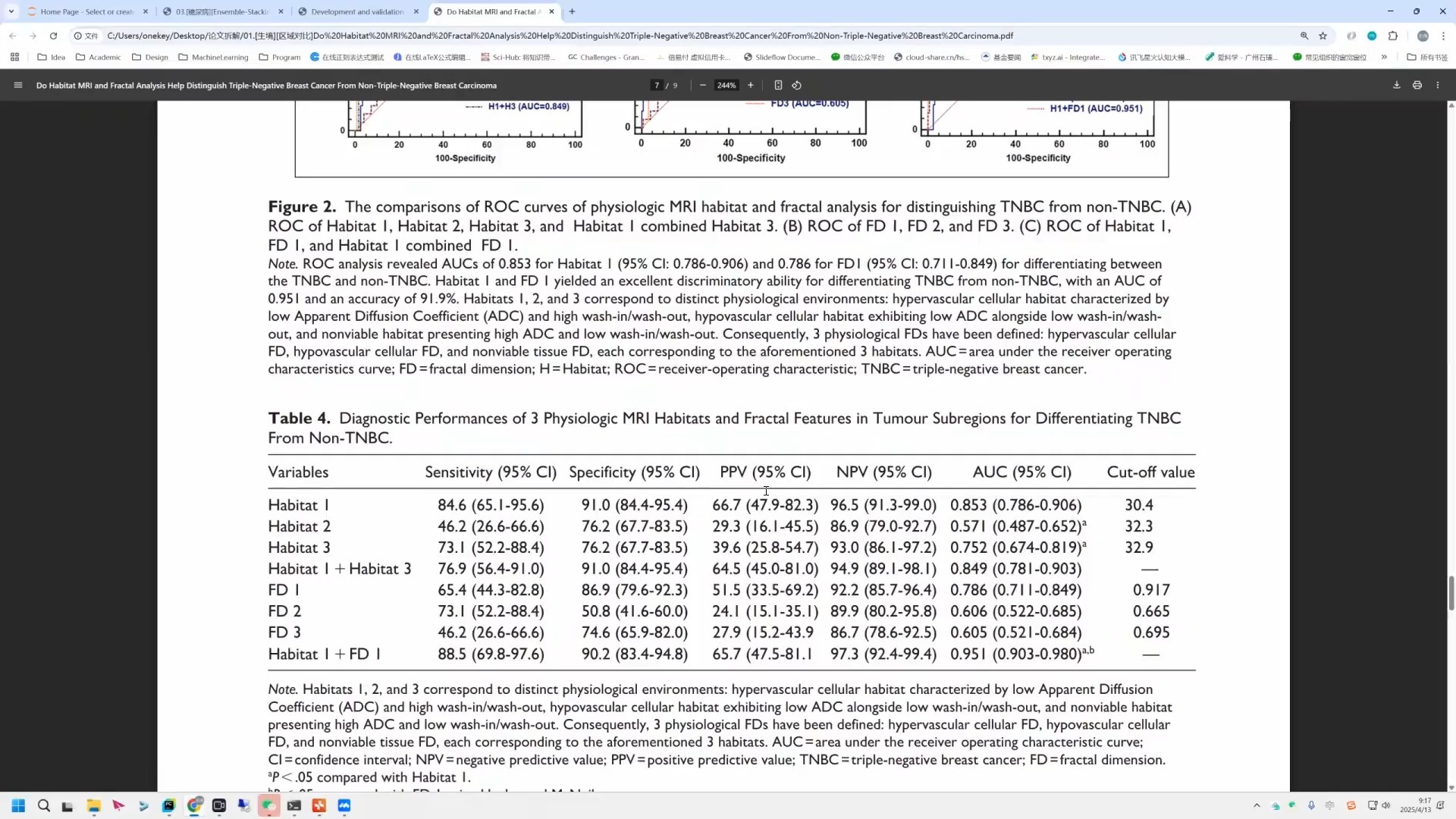1456x819 pixels.
Task: Open the tab search dropdown
Action: point(11,11)
